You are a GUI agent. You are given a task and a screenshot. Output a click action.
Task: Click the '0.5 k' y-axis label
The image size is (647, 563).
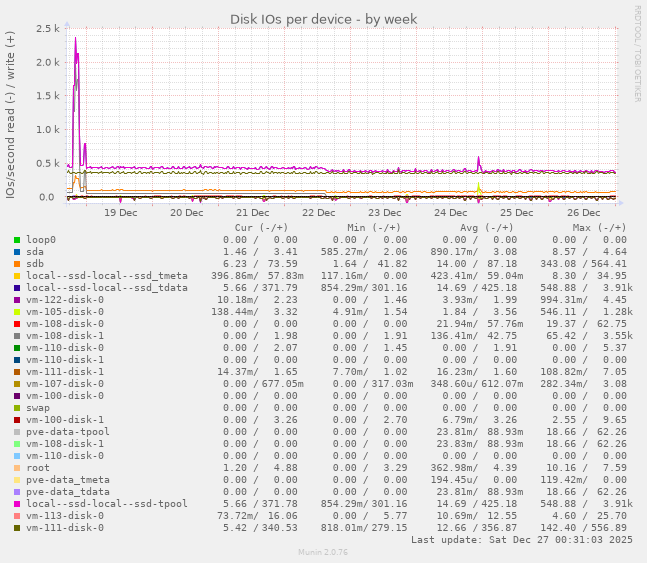coord(48,164)
